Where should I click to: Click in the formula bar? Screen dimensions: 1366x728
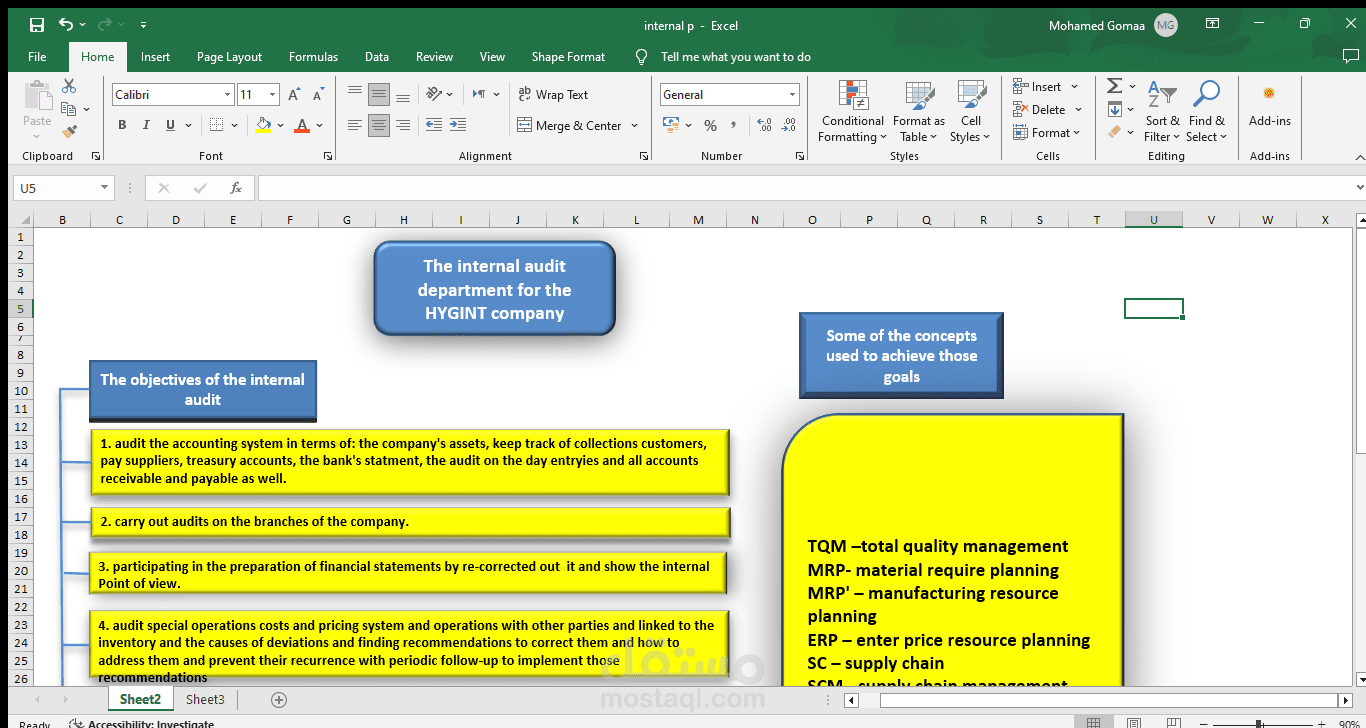click(805, 188)
